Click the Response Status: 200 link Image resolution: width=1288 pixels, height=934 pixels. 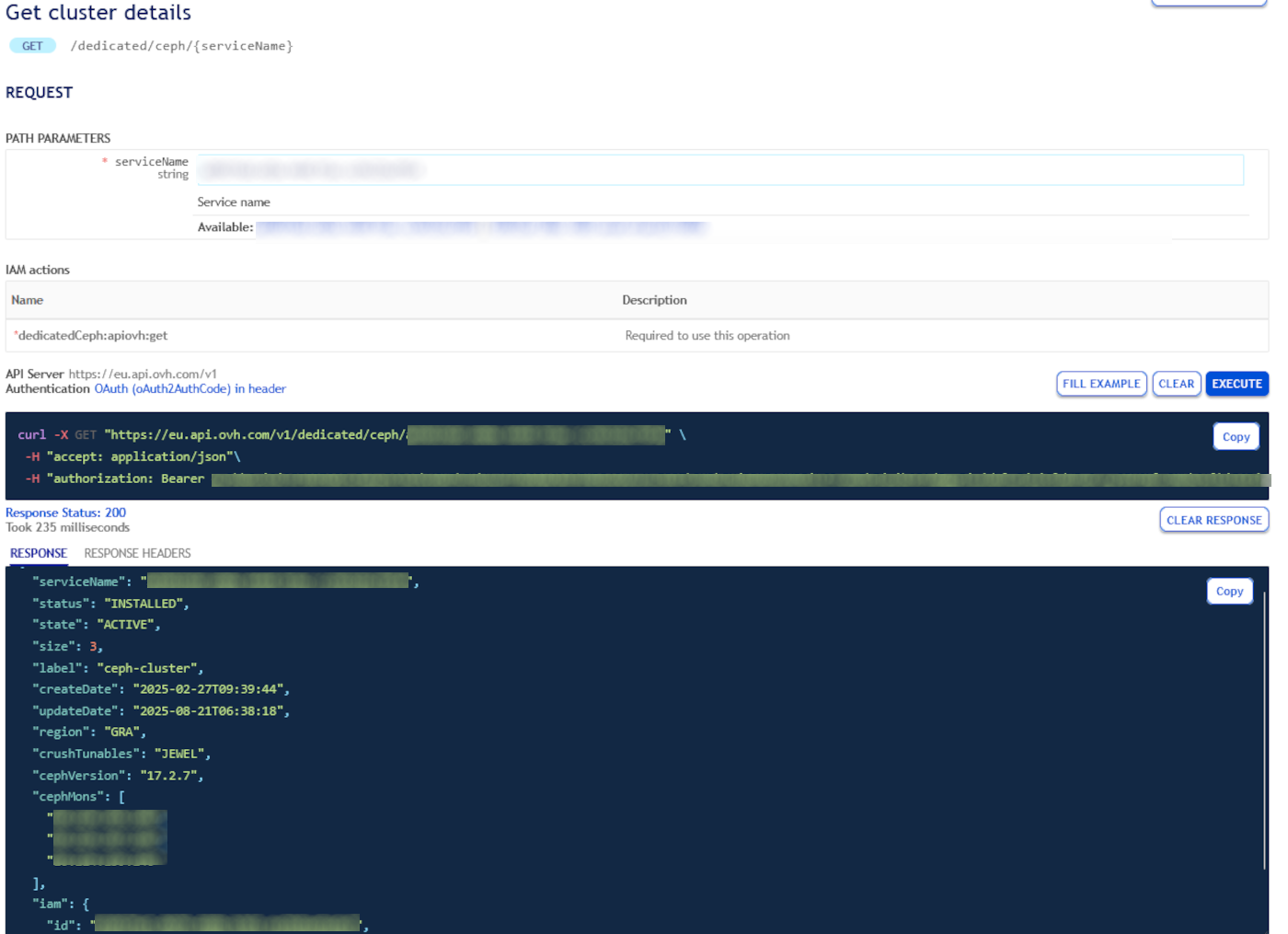pos(65,513)
